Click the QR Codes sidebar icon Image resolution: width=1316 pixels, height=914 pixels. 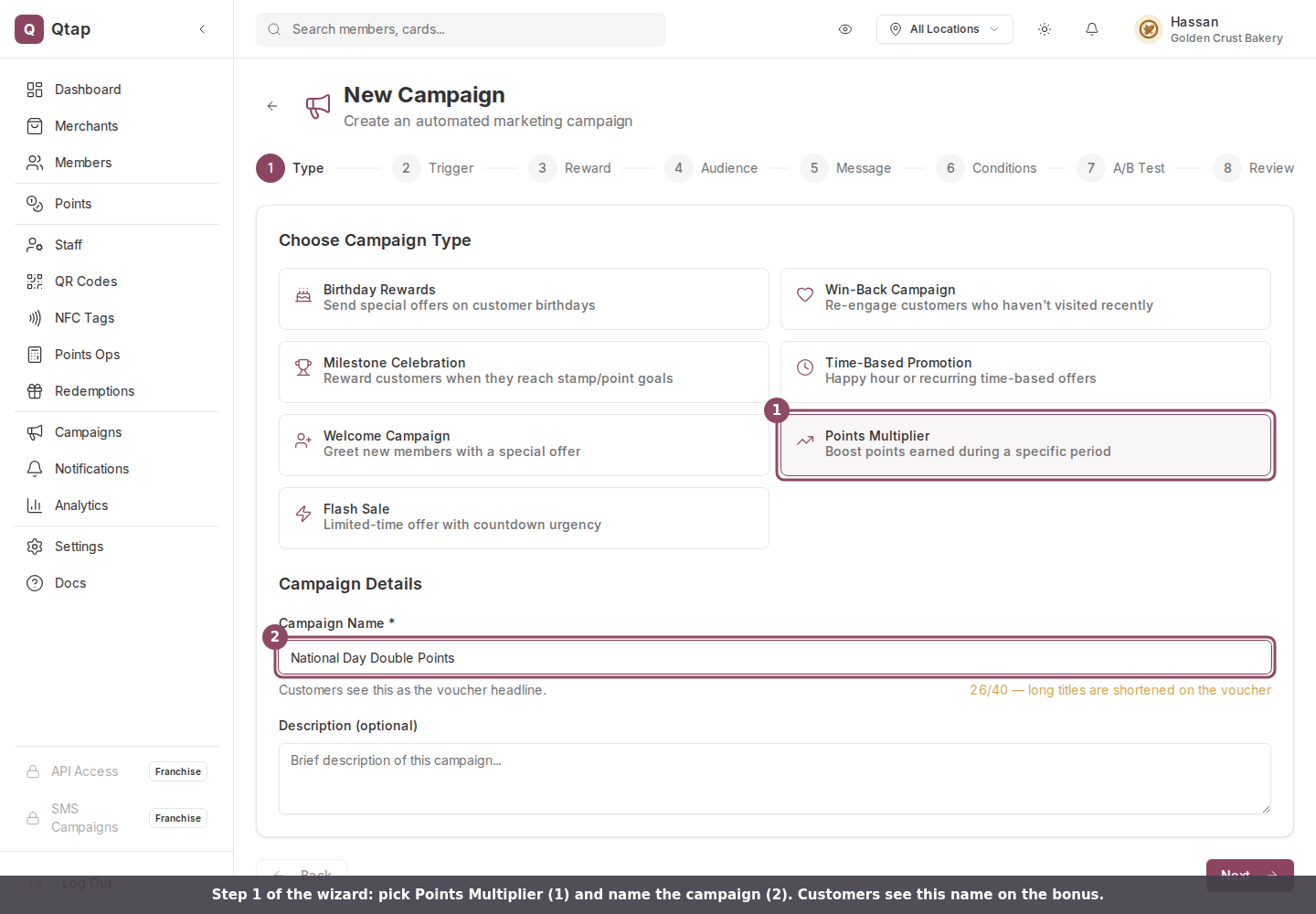[35, 282]
